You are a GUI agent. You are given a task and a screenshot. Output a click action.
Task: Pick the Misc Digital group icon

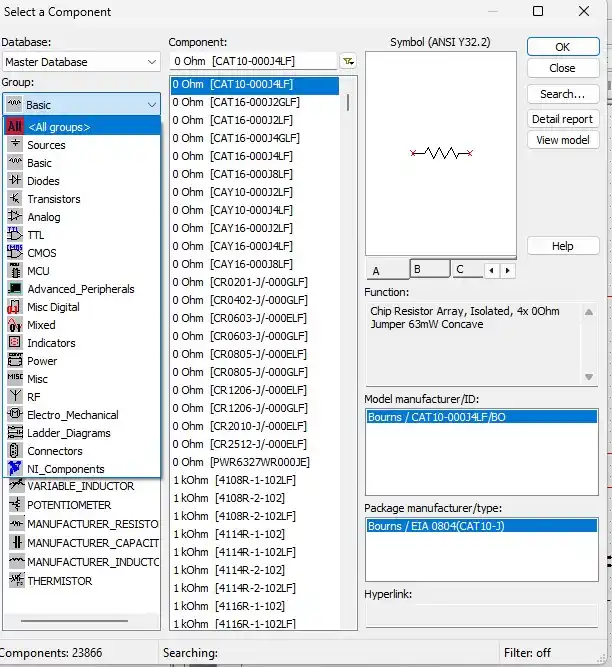tap(15, 306)
